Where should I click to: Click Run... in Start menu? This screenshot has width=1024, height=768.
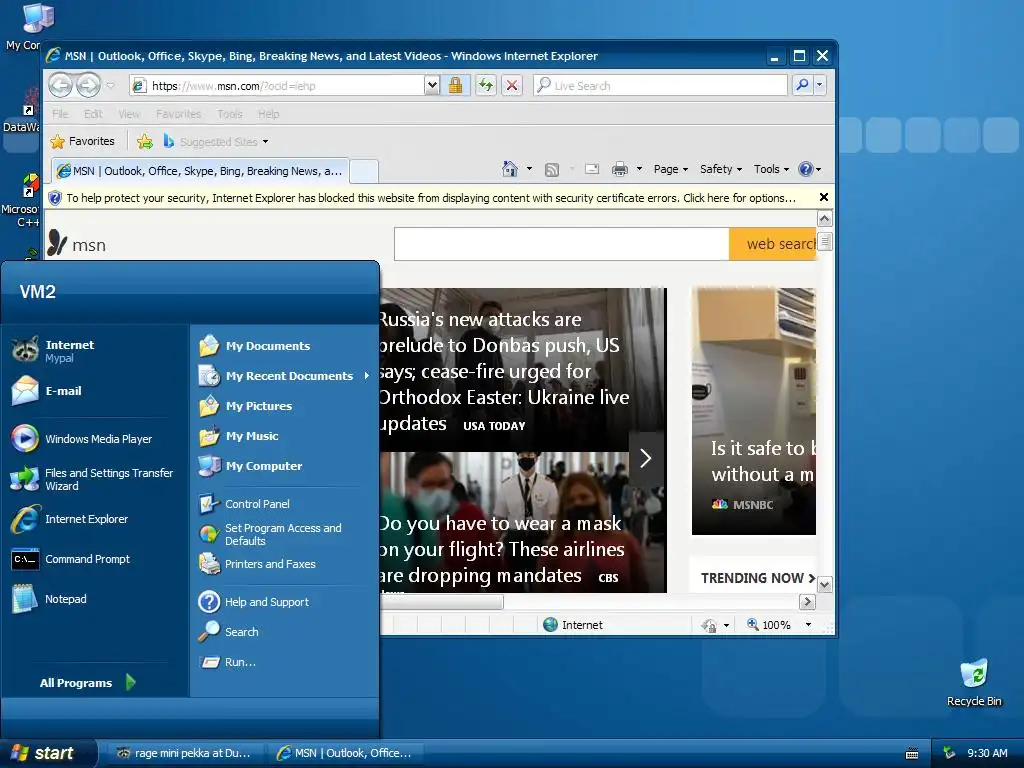[284, 662]
